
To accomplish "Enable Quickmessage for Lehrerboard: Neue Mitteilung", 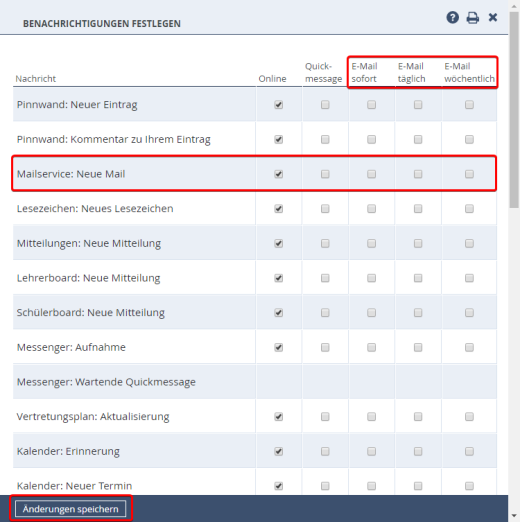I will [x=325, y=278].
